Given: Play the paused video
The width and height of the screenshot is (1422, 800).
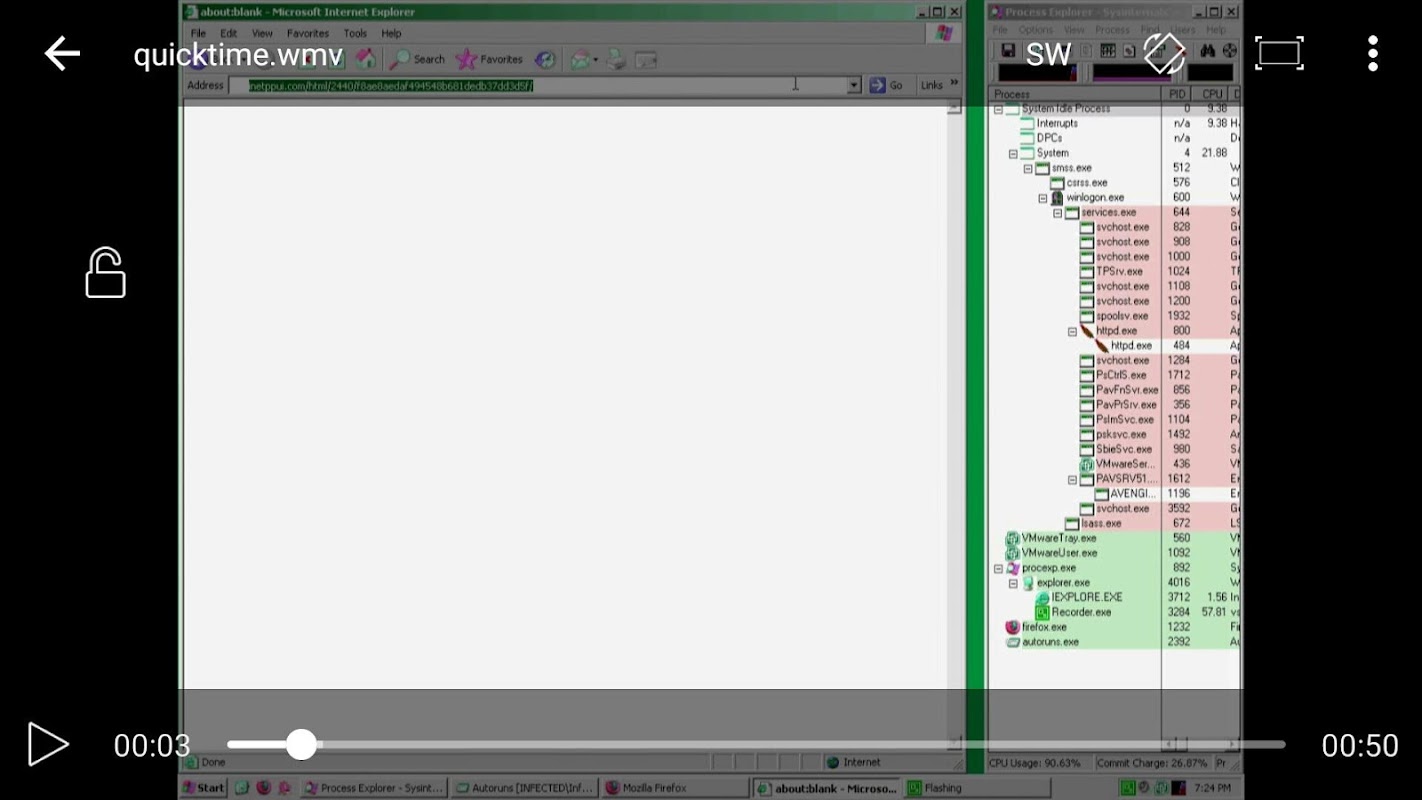Looking at the screenshot, I should pyautogui.click(x=47, y=745).
